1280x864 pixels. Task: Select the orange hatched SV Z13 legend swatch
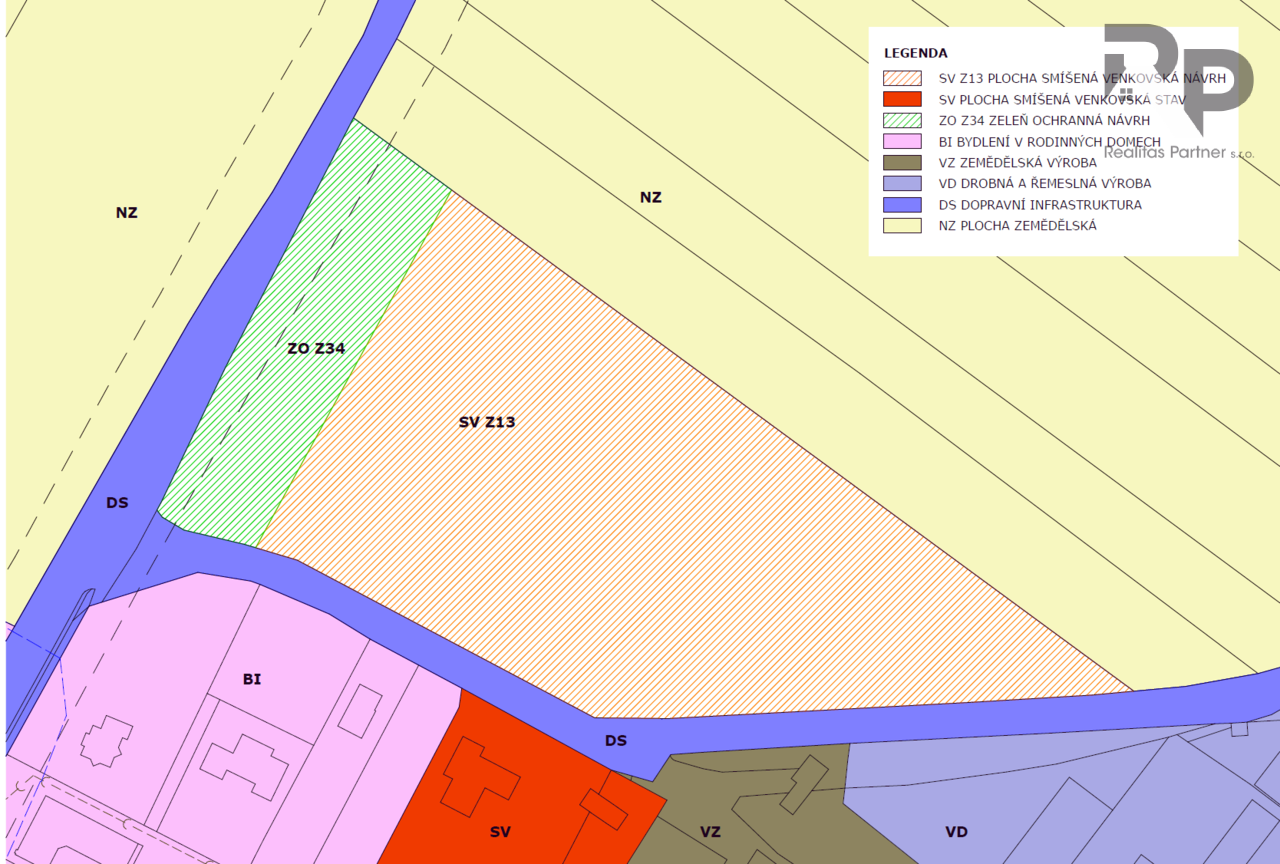(901, 78)
